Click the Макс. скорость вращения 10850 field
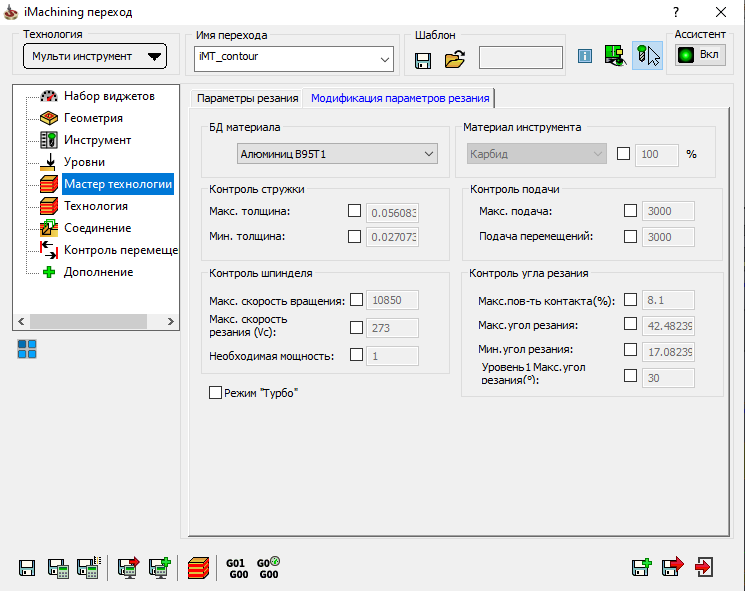The width and height of the screenshot is (745, 591). [392, 300]
